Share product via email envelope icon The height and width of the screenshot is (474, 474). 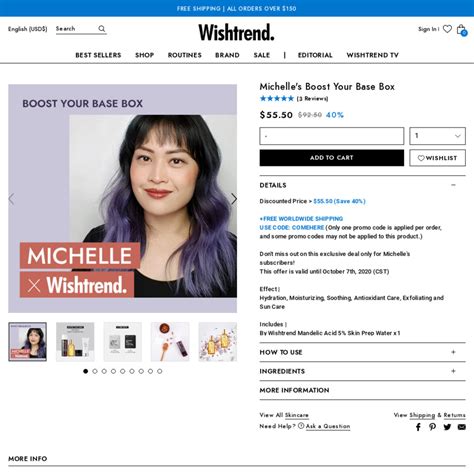(x=462, y=427)
